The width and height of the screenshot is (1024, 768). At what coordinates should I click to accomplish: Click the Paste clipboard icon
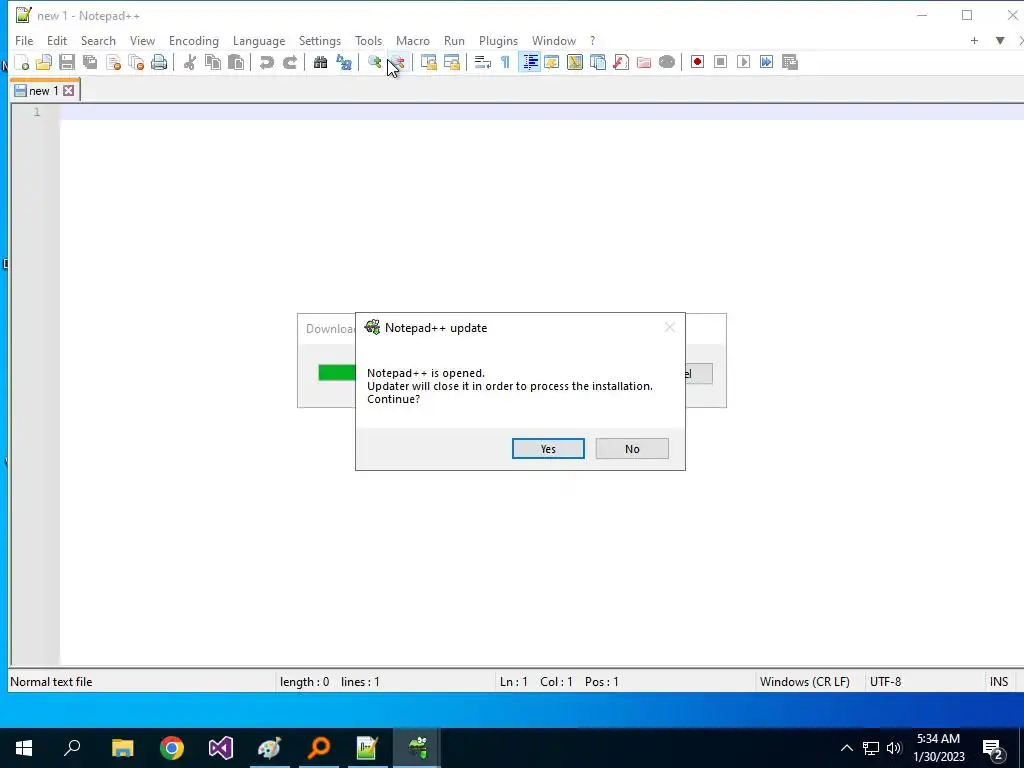[x=236, y=63]
